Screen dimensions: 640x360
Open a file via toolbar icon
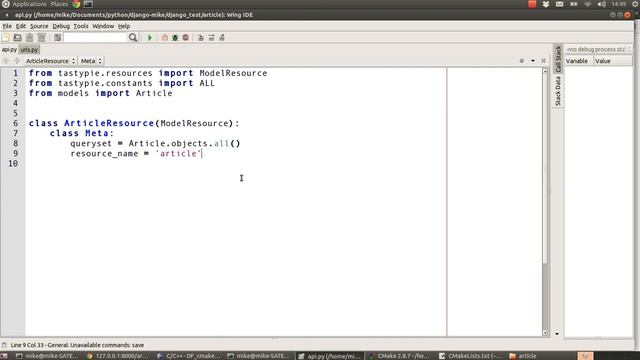tap(18, 38)
